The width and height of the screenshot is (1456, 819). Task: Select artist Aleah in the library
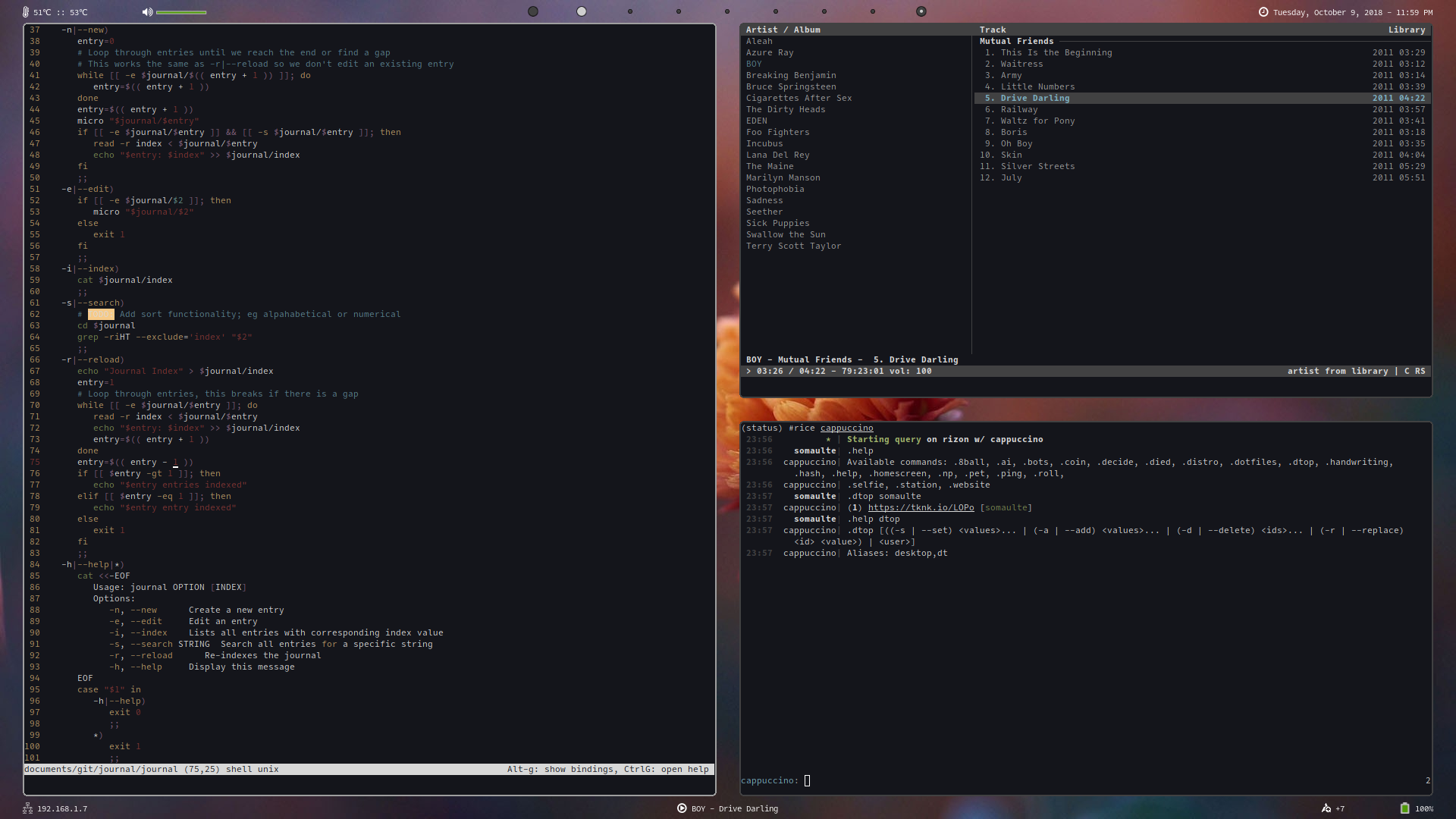pyautogui.click(x=759, y=41)
